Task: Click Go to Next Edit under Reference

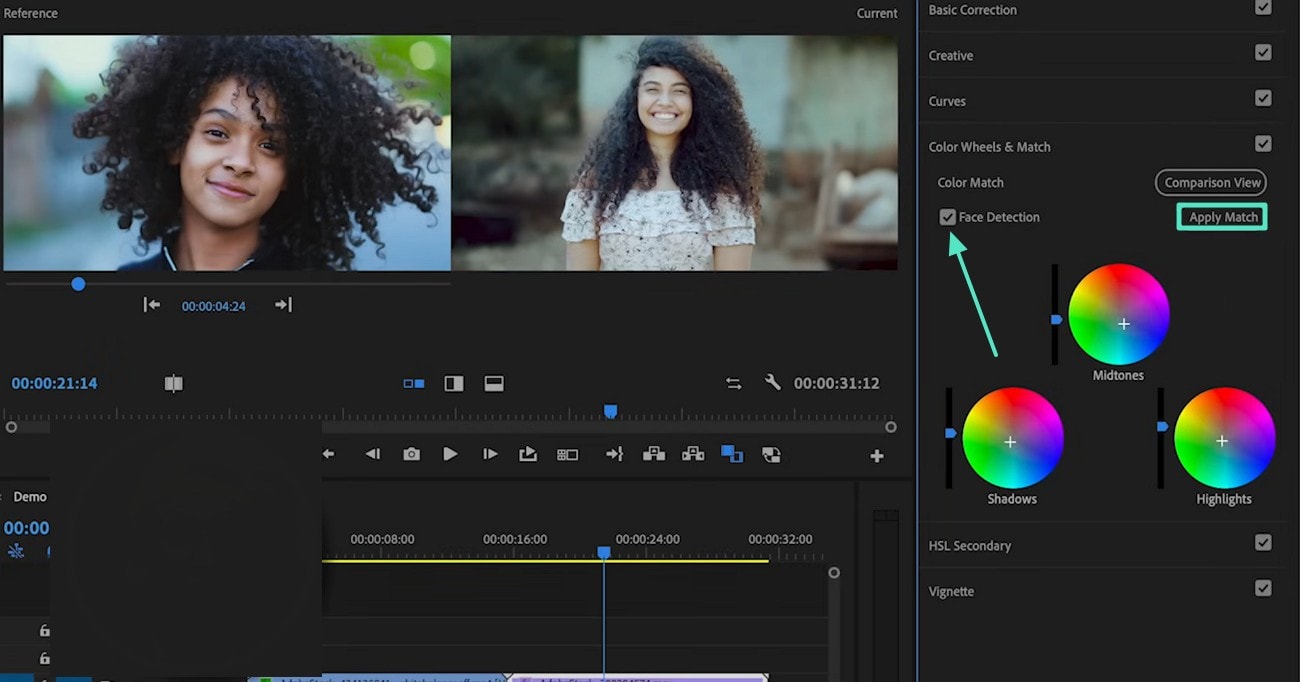Action: [283, 305]
